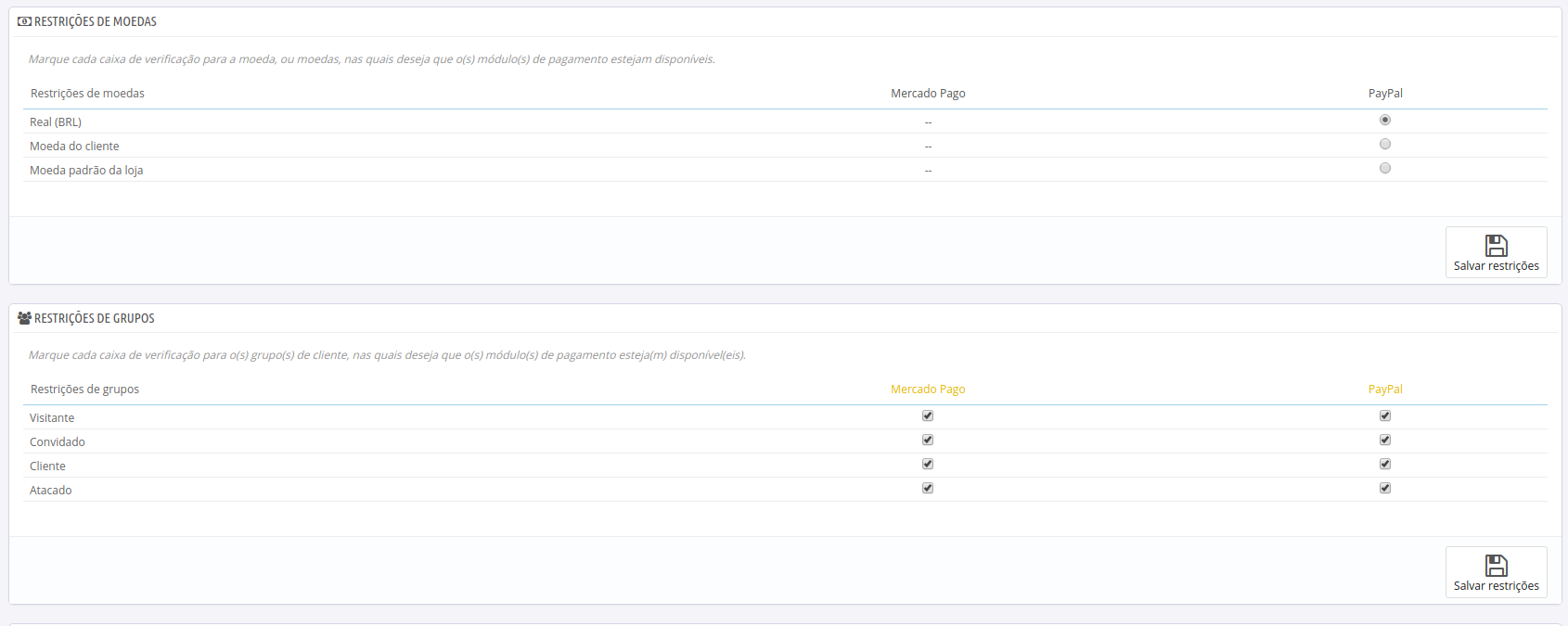
Task: Click PayPal header in groups table
Action: tap(1385, 390)
